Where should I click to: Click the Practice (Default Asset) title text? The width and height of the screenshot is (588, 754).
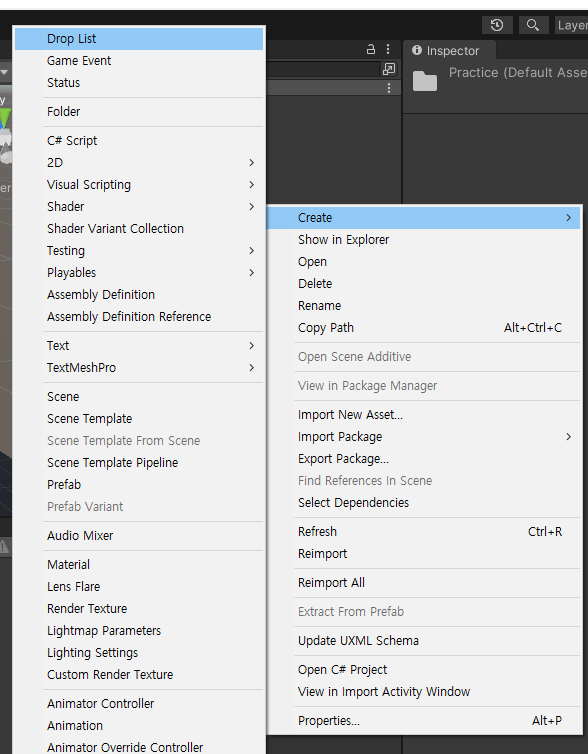click(x=518, y=73)
